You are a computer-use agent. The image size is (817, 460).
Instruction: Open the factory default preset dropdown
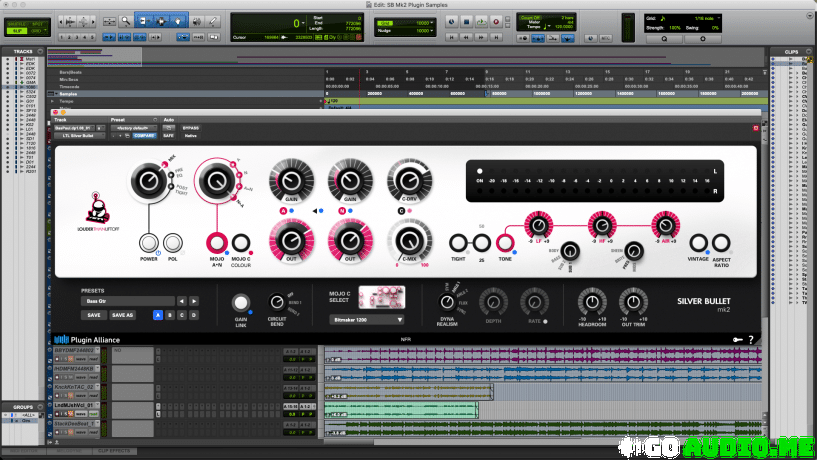137,128
